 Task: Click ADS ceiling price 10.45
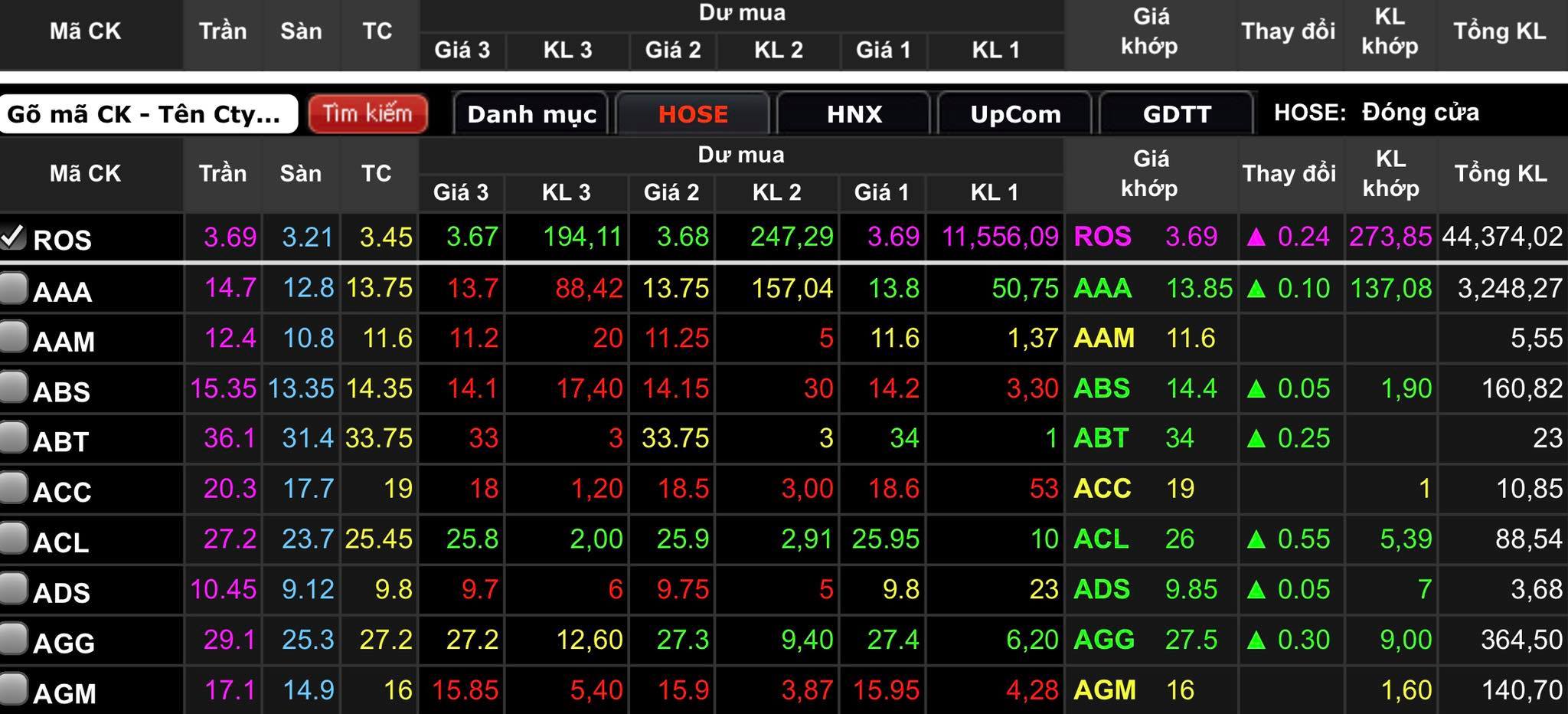(223, 589)
